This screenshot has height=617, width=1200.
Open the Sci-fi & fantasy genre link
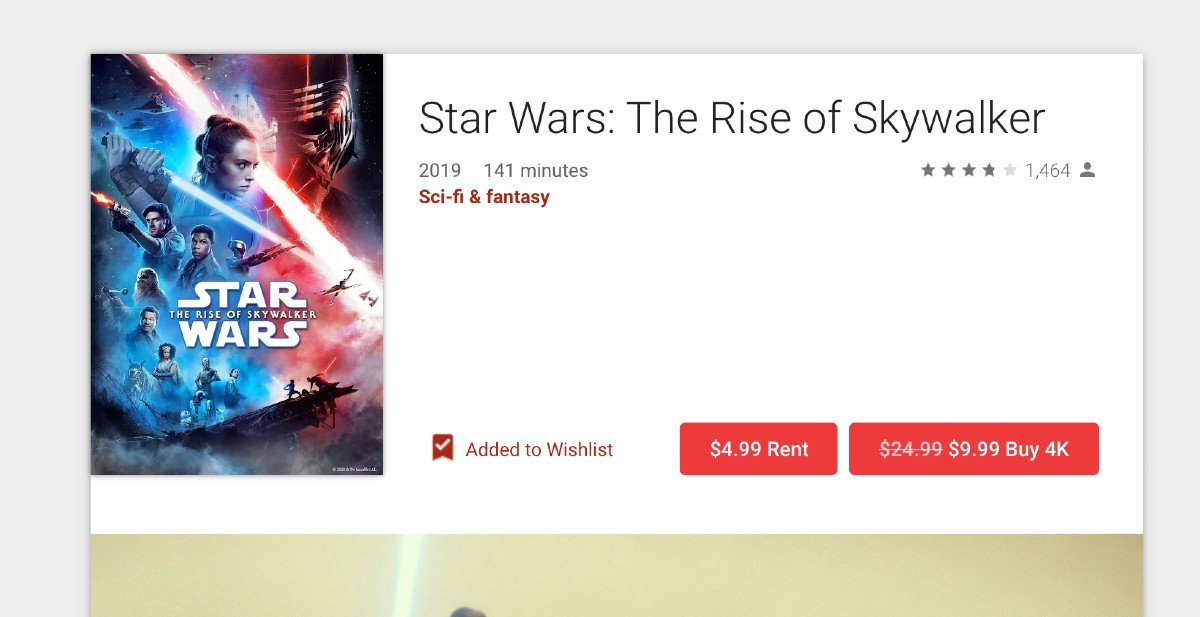[484, 197]
